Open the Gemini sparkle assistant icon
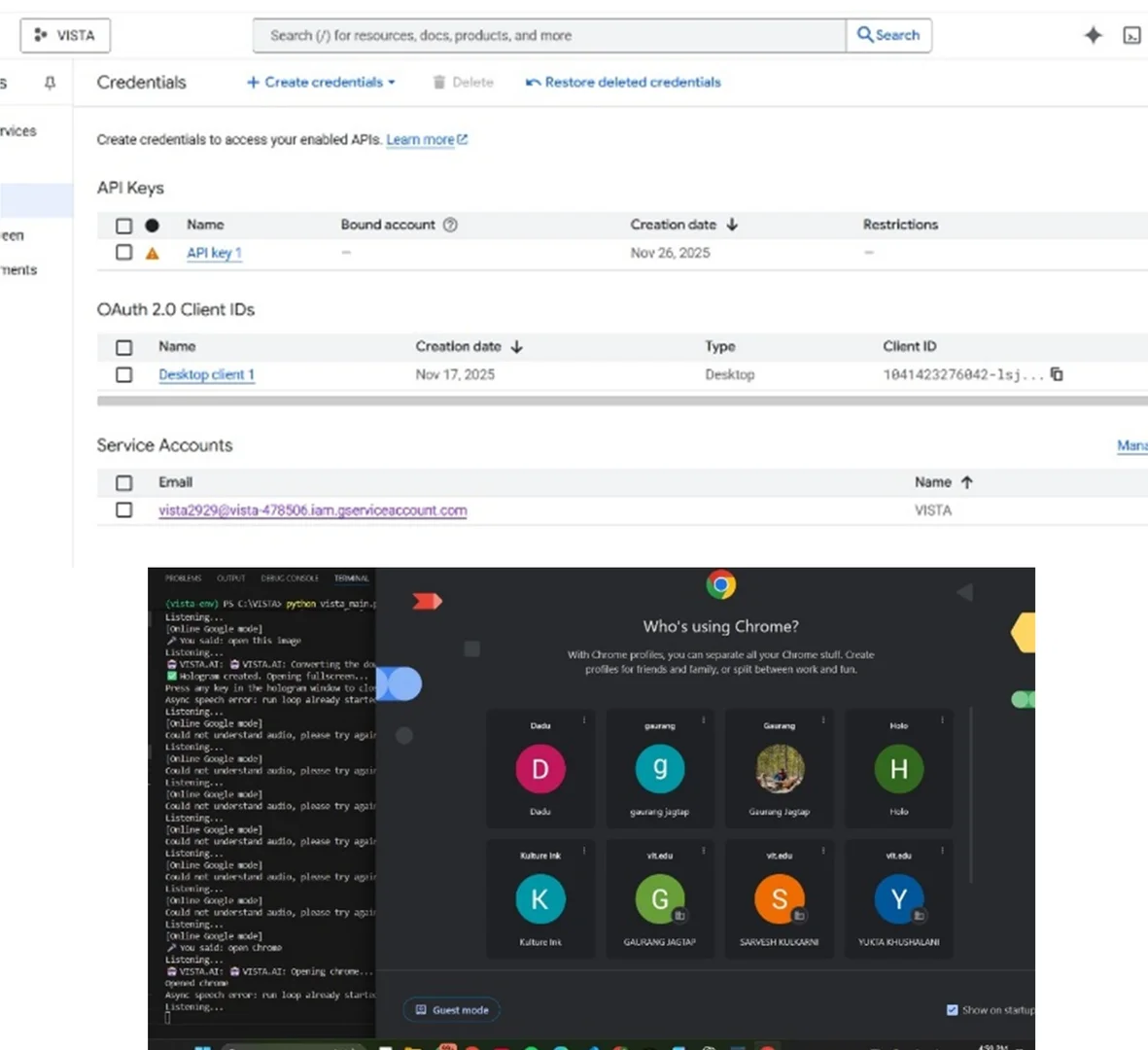Viewport: 1148px width, 1050px height. (1093, 35)
